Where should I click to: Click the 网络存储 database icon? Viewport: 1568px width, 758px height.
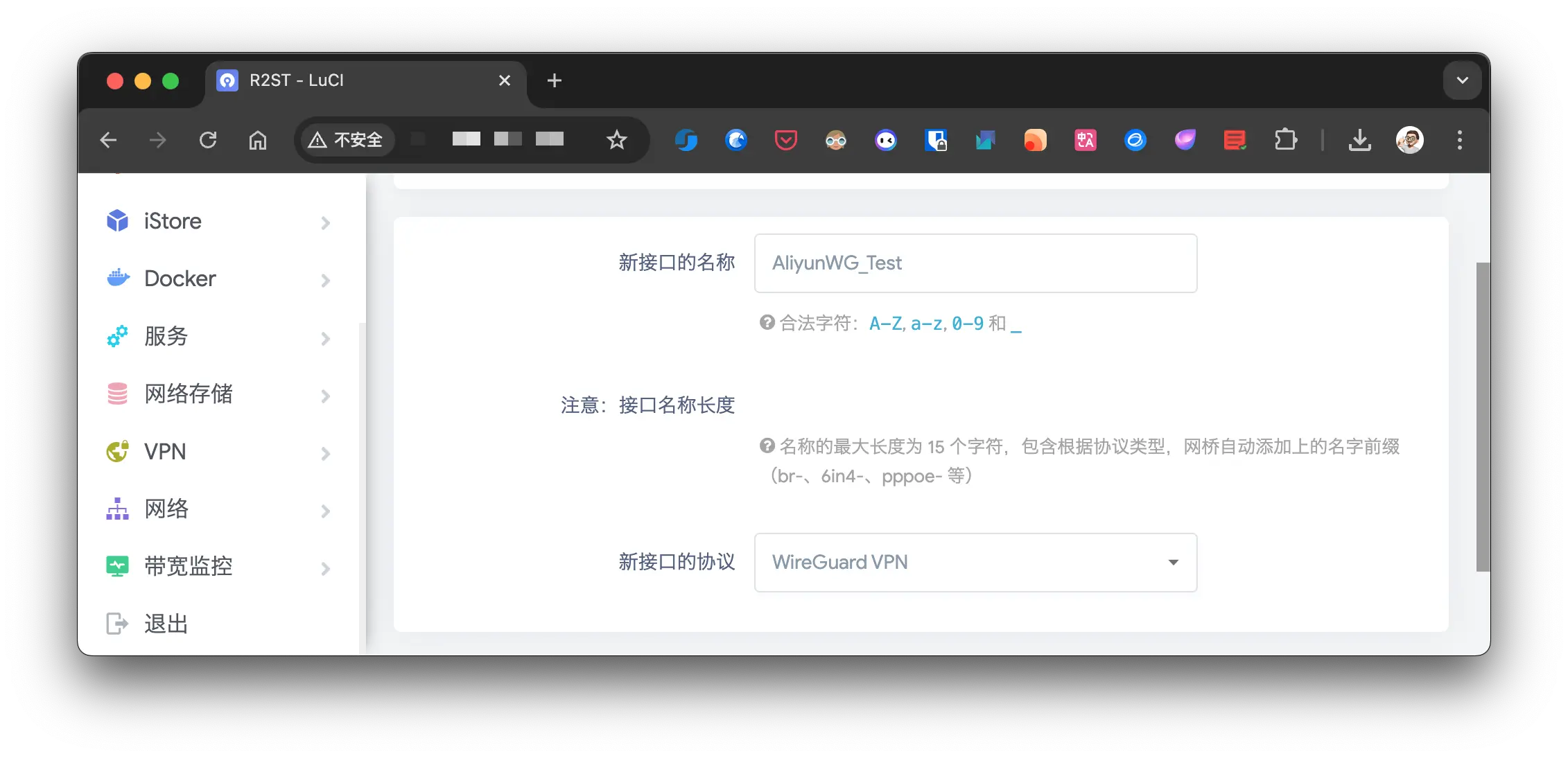point(117,394)
